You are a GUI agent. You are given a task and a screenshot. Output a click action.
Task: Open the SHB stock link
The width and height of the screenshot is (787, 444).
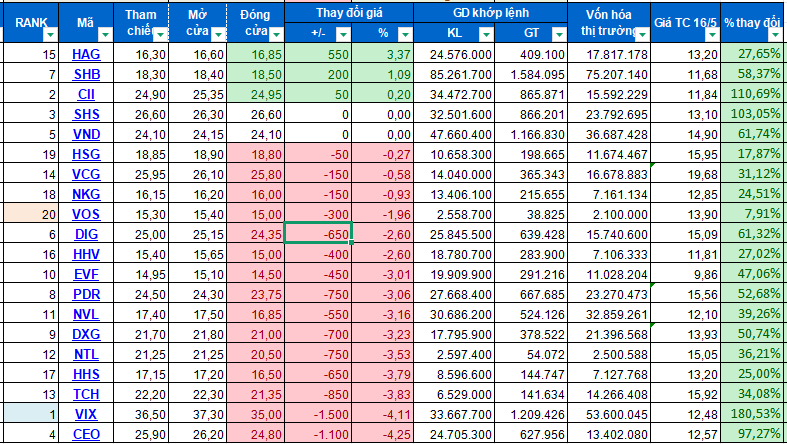click(86, 74)
